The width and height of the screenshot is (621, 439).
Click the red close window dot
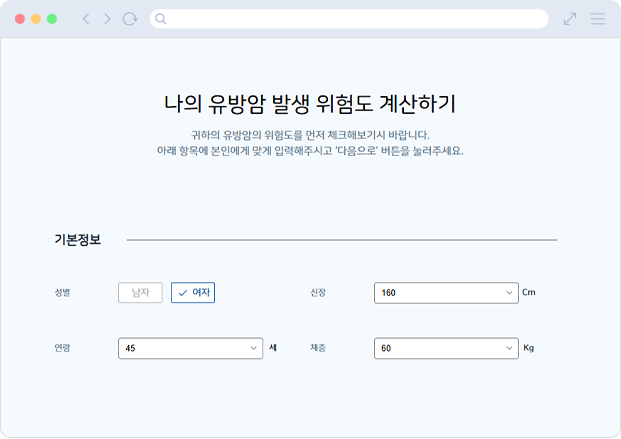(20, 19)
